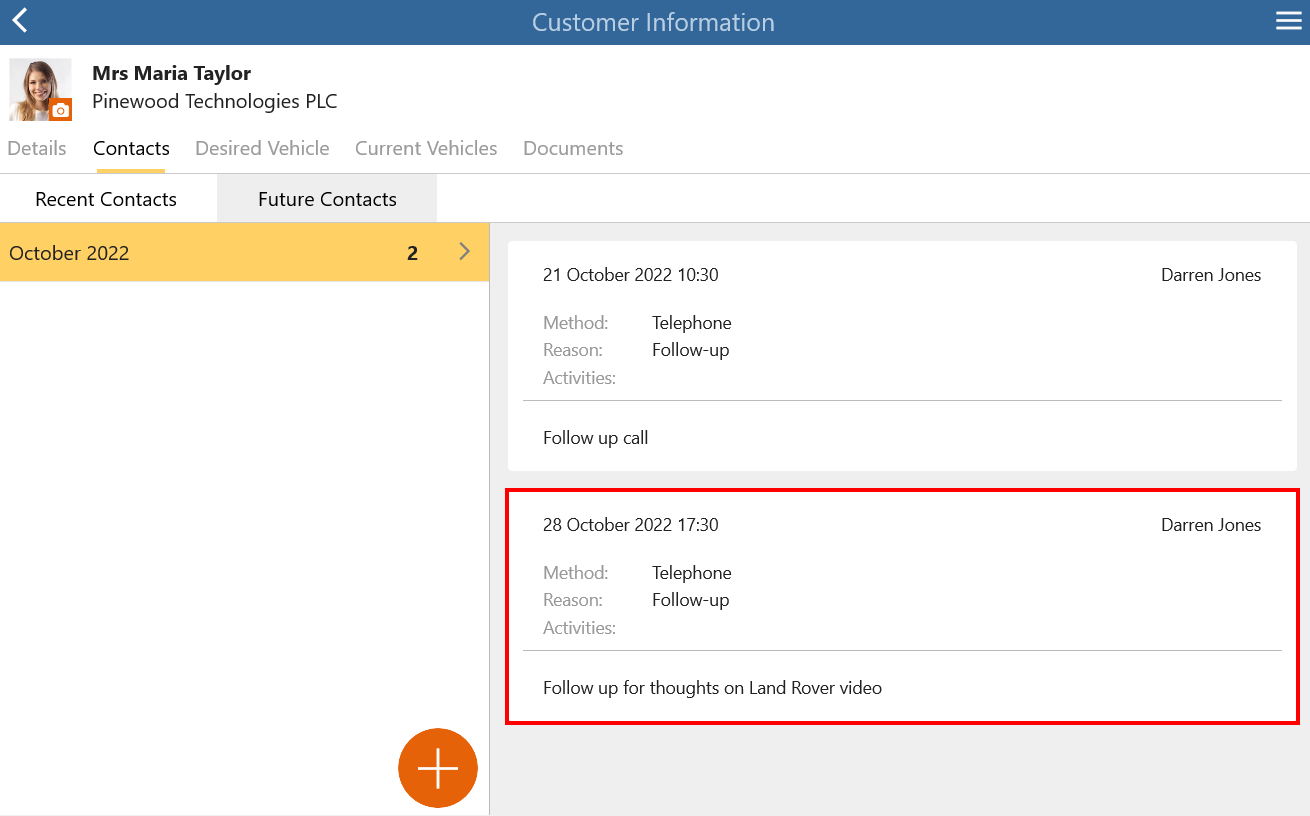Open the 28 October 2022 contact card

click(902, 606)
